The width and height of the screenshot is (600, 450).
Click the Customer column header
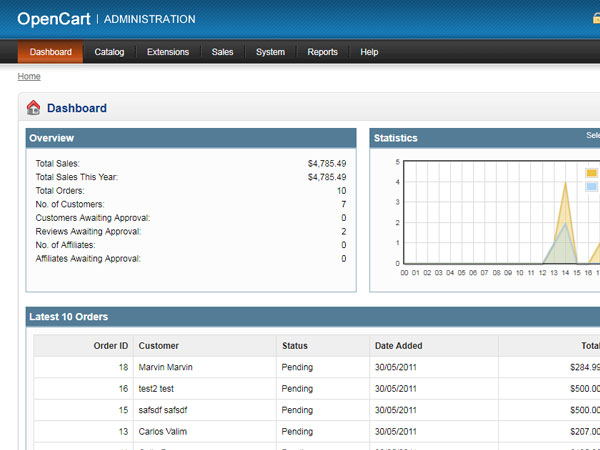(159, 346)
